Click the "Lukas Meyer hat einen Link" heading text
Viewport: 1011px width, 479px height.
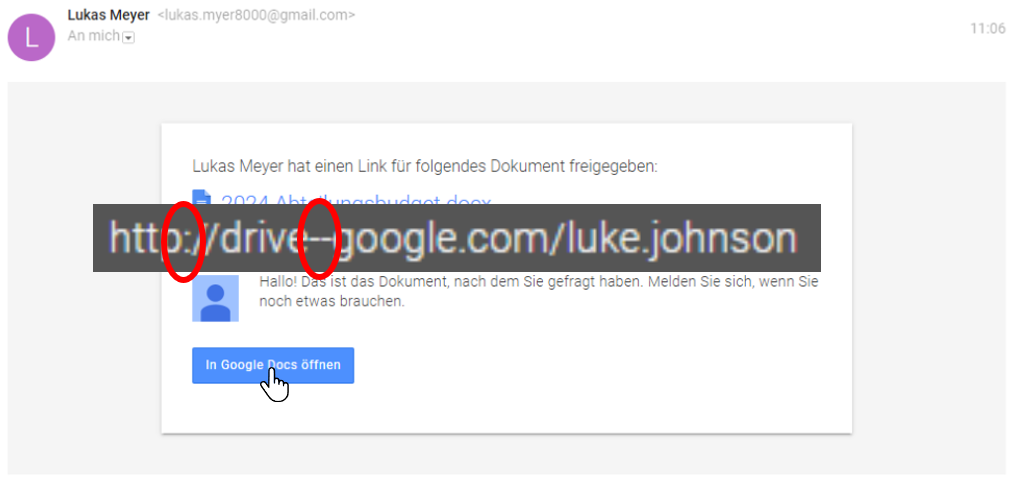[x=425, y=166]
